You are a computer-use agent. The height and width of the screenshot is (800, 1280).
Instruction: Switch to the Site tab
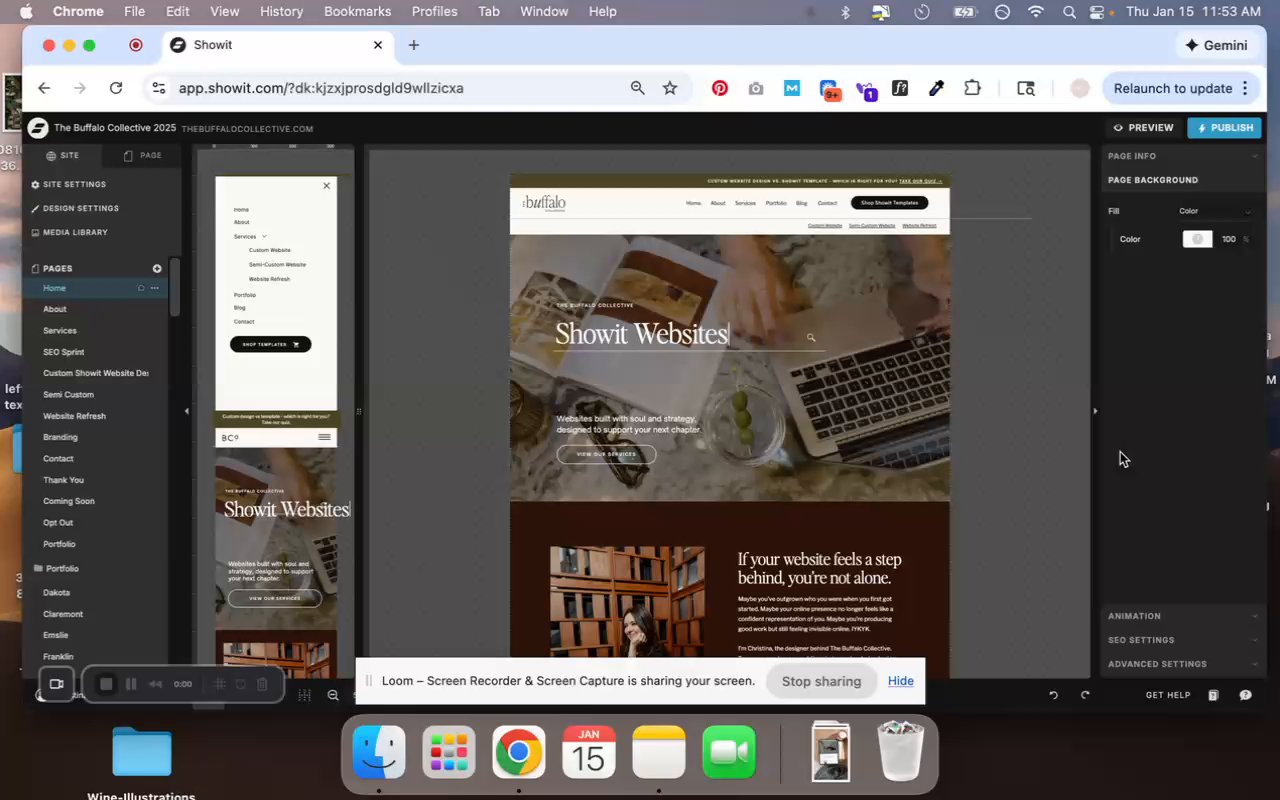(62, 156)
